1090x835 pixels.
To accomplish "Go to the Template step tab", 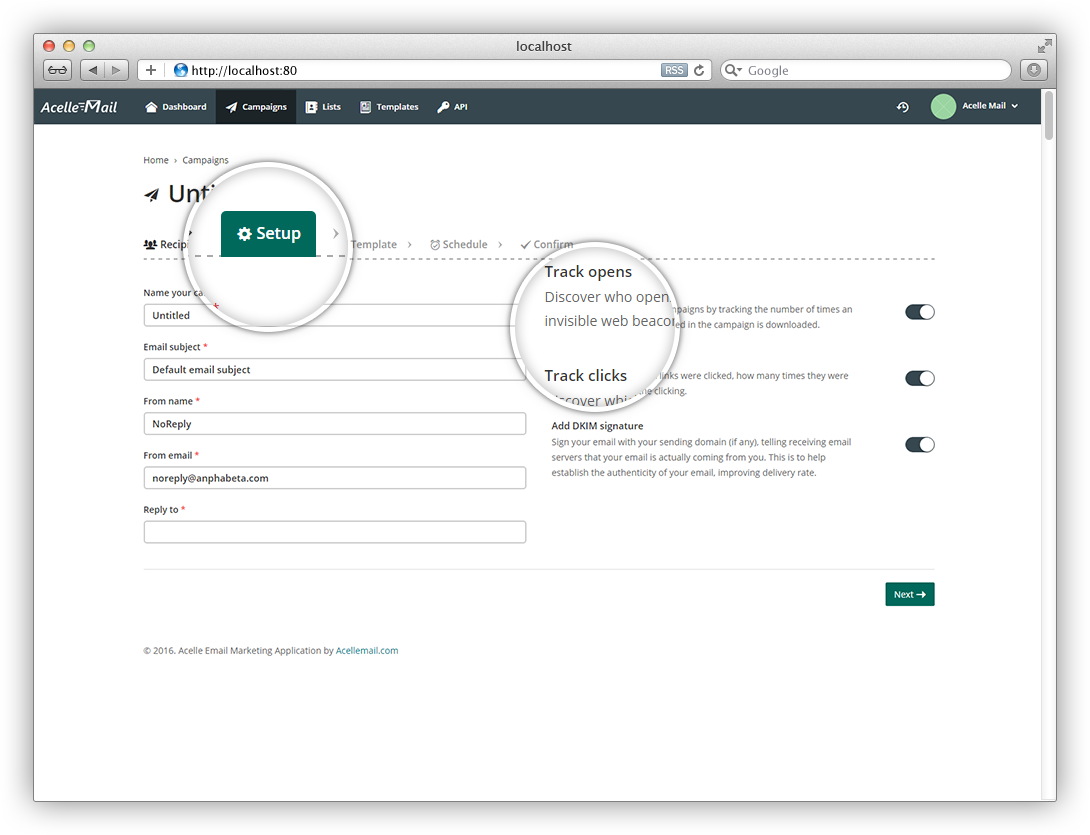I will 373,244.
